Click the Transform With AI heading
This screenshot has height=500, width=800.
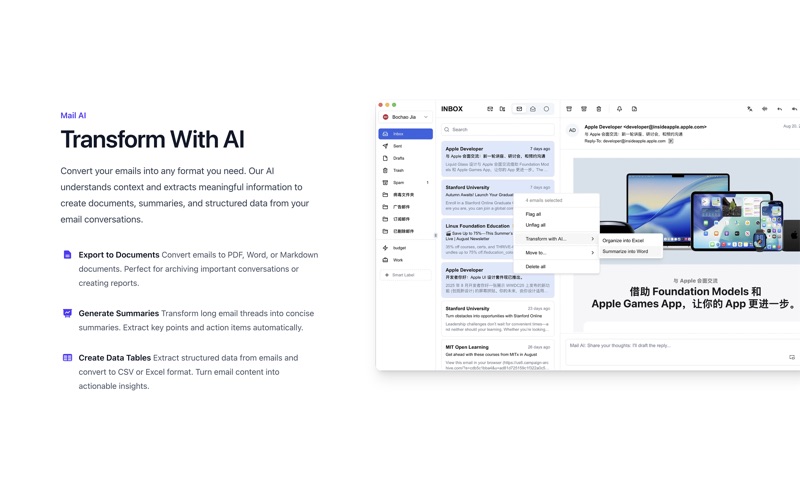pos(153,139)
